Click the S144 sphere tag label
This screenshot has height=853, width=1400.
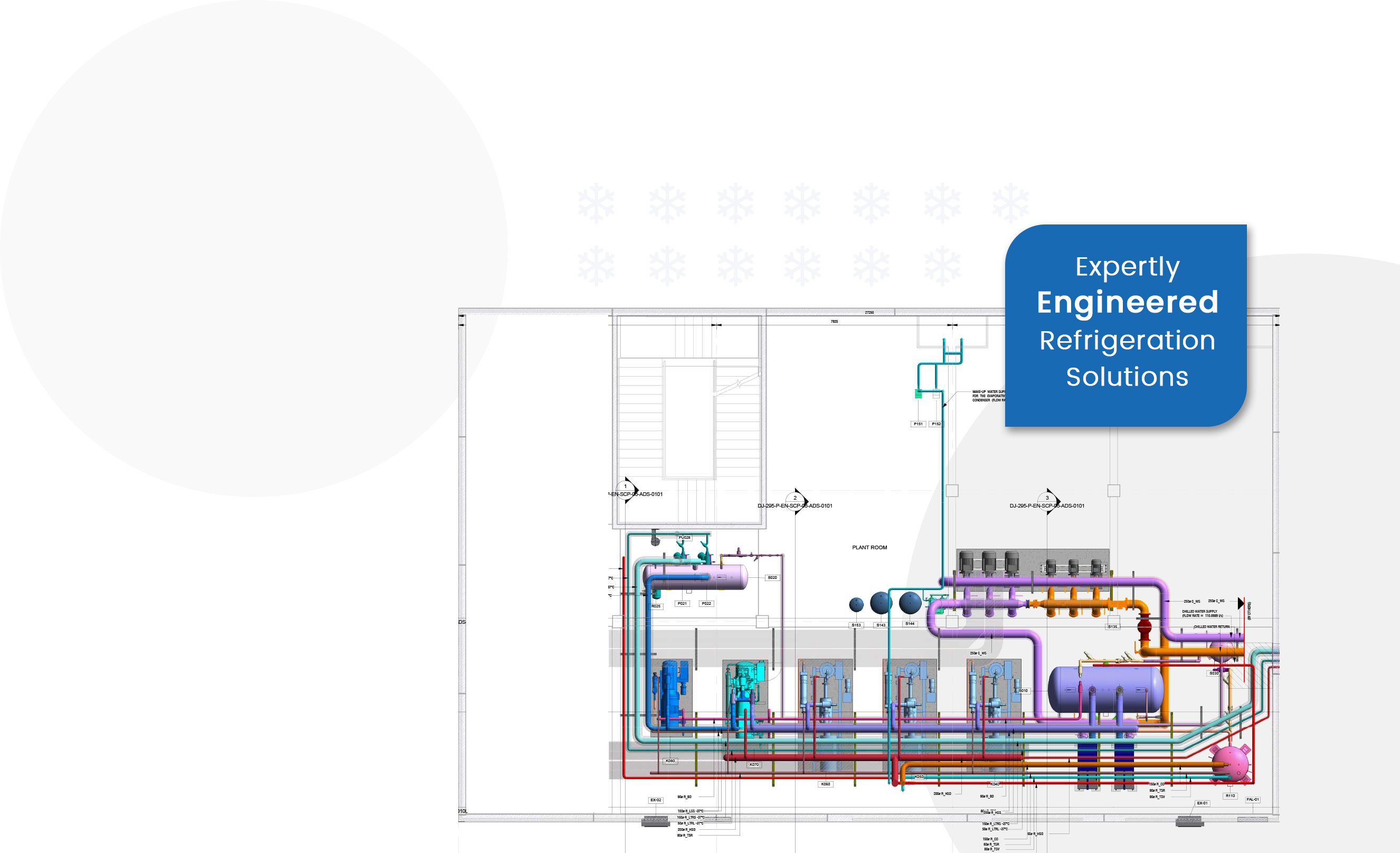click(910, 623)
